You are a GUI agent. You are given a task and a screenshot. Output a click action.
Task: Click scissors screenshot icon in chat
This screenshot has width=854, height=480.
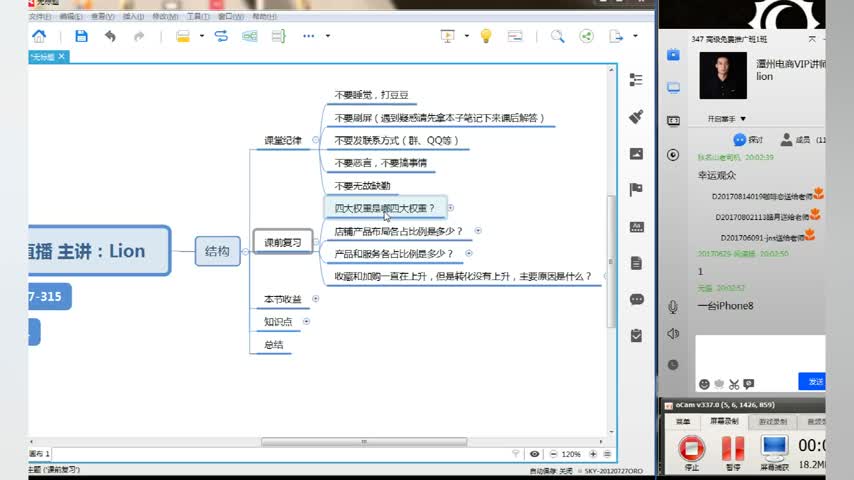click(x=734, y=384)
